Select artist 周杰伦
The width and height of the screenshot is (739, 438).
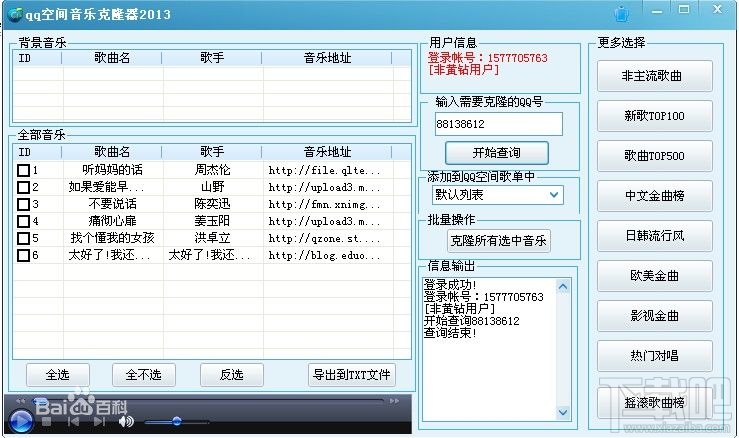(x=212, y=170)
